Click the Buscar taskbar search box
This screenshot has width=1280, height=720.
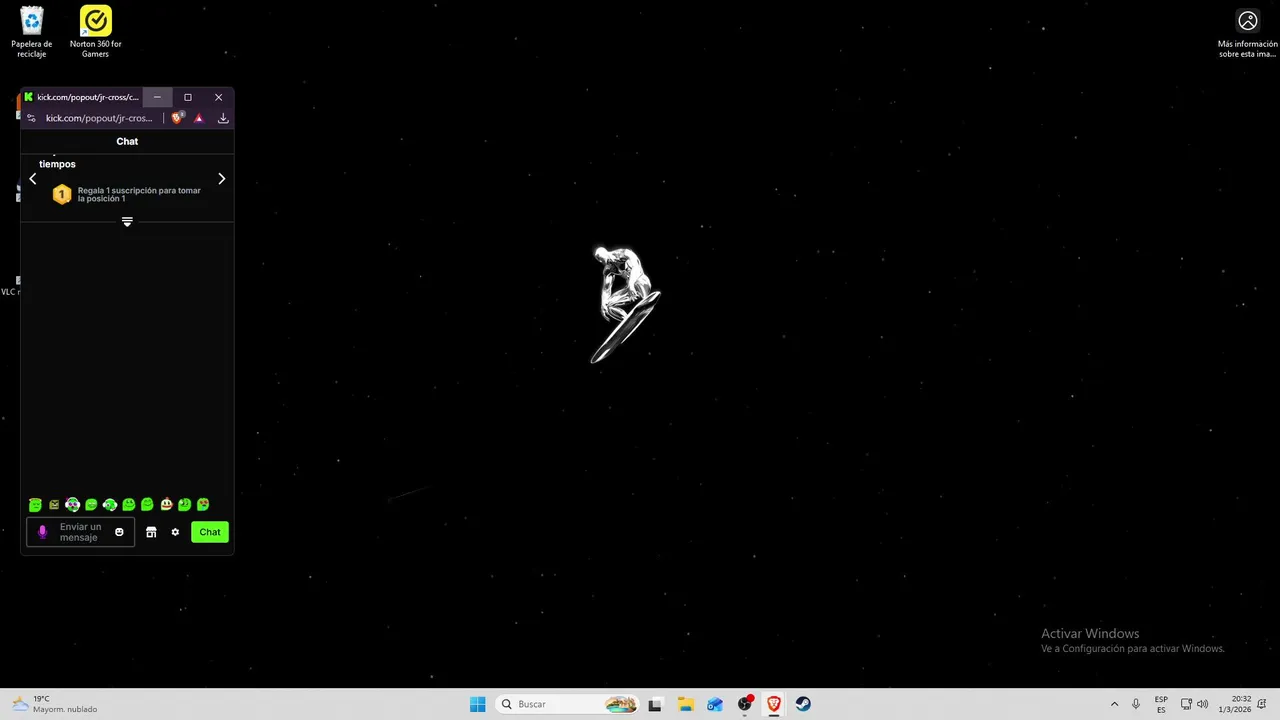(568, 704)
